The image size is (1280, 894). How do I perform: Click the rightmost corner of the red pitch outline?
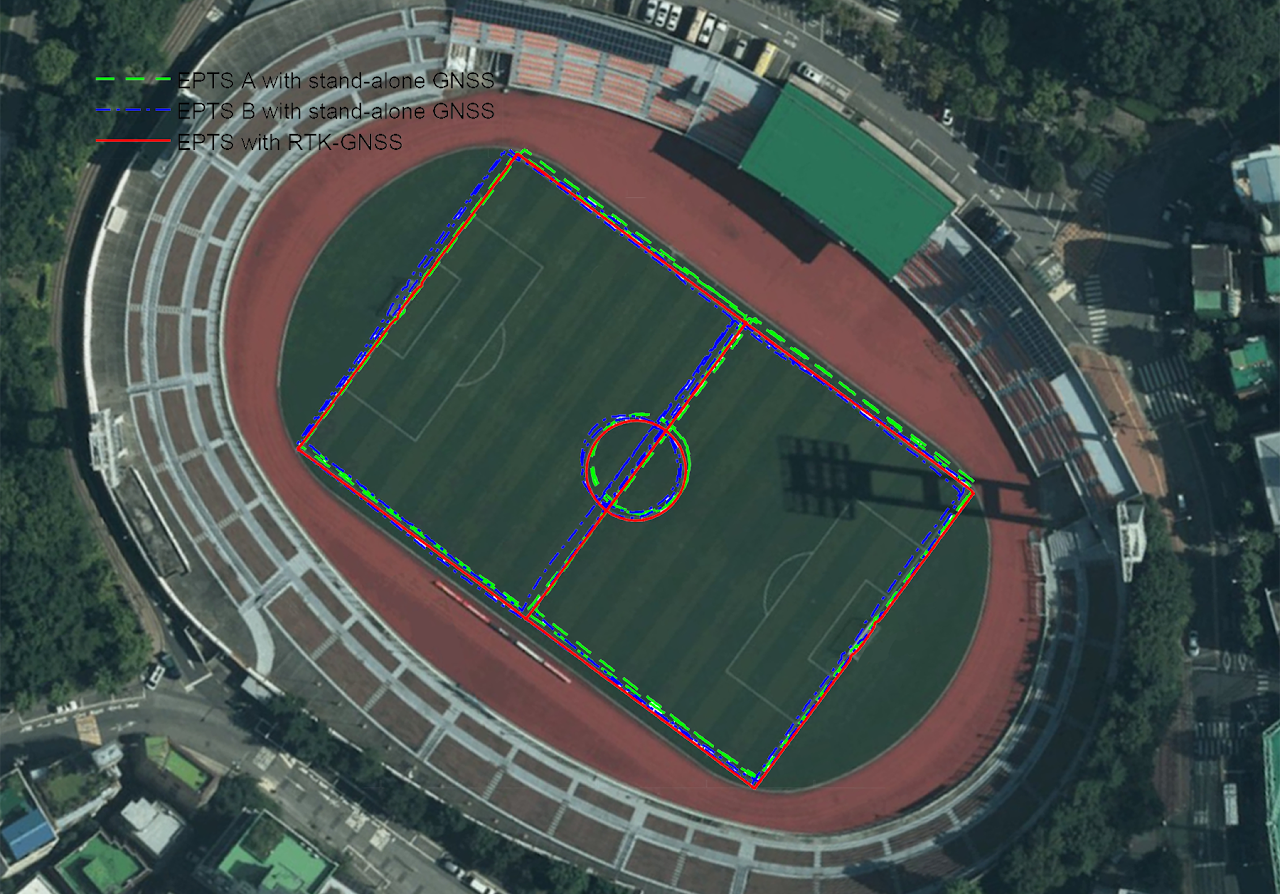pyautogui.click(x=972, y=490)
